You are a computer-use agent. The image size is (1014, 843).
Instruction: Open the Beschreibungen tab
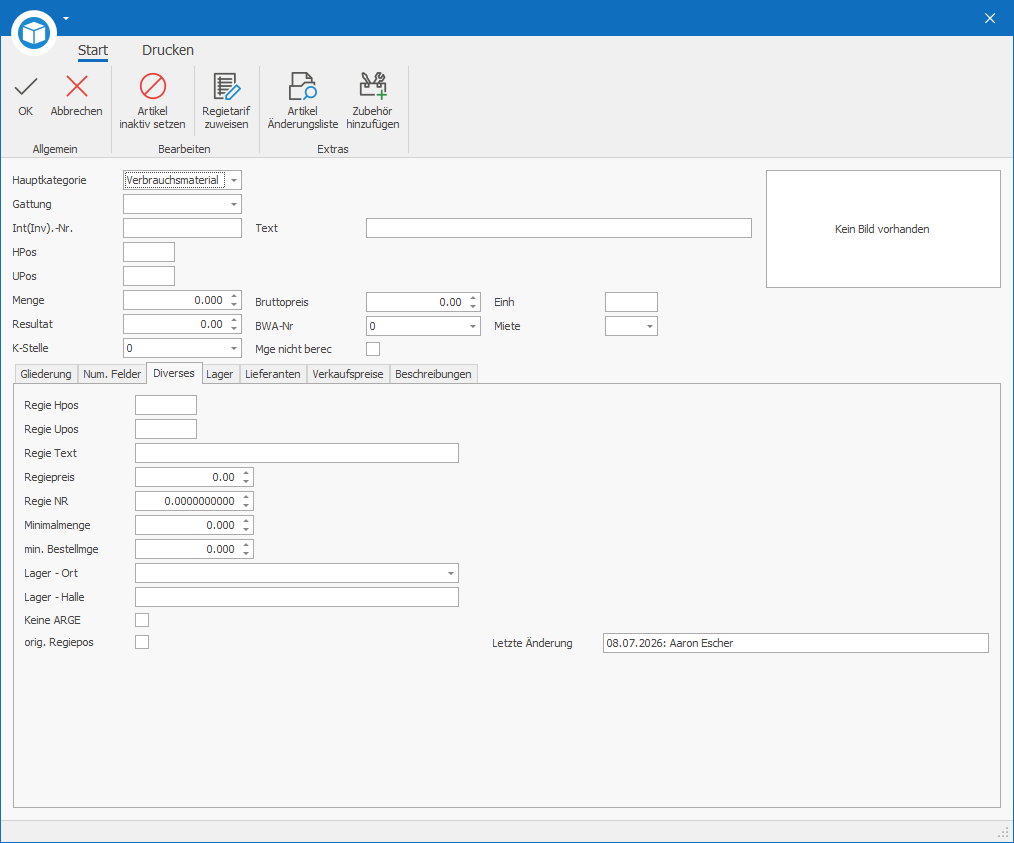[x=433, y=374]
